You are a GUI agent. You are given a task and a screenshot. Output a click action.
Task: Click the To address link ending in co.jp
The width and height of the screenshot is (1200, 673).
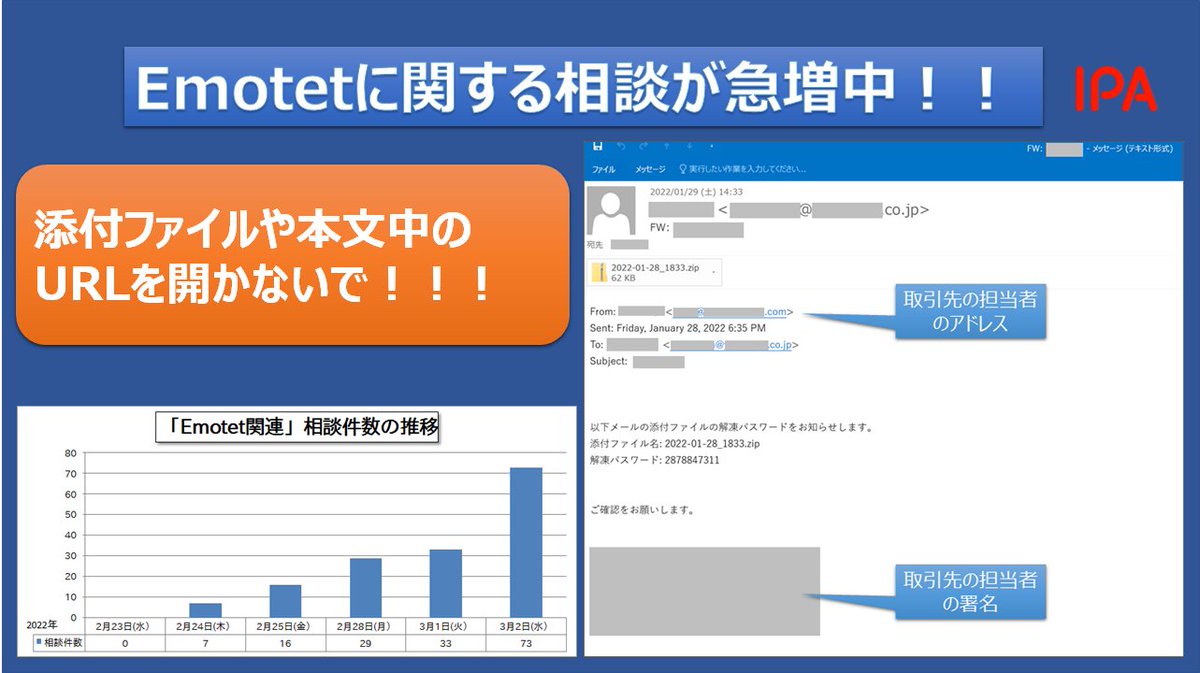click(x=730, y=345)
